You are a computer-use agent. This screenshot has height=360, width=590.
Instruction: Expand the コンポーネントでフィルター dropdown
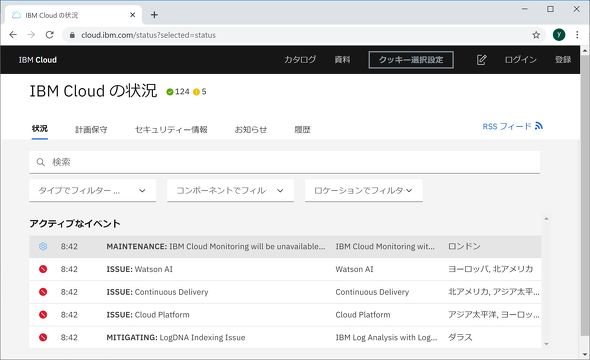click(230, 191)
